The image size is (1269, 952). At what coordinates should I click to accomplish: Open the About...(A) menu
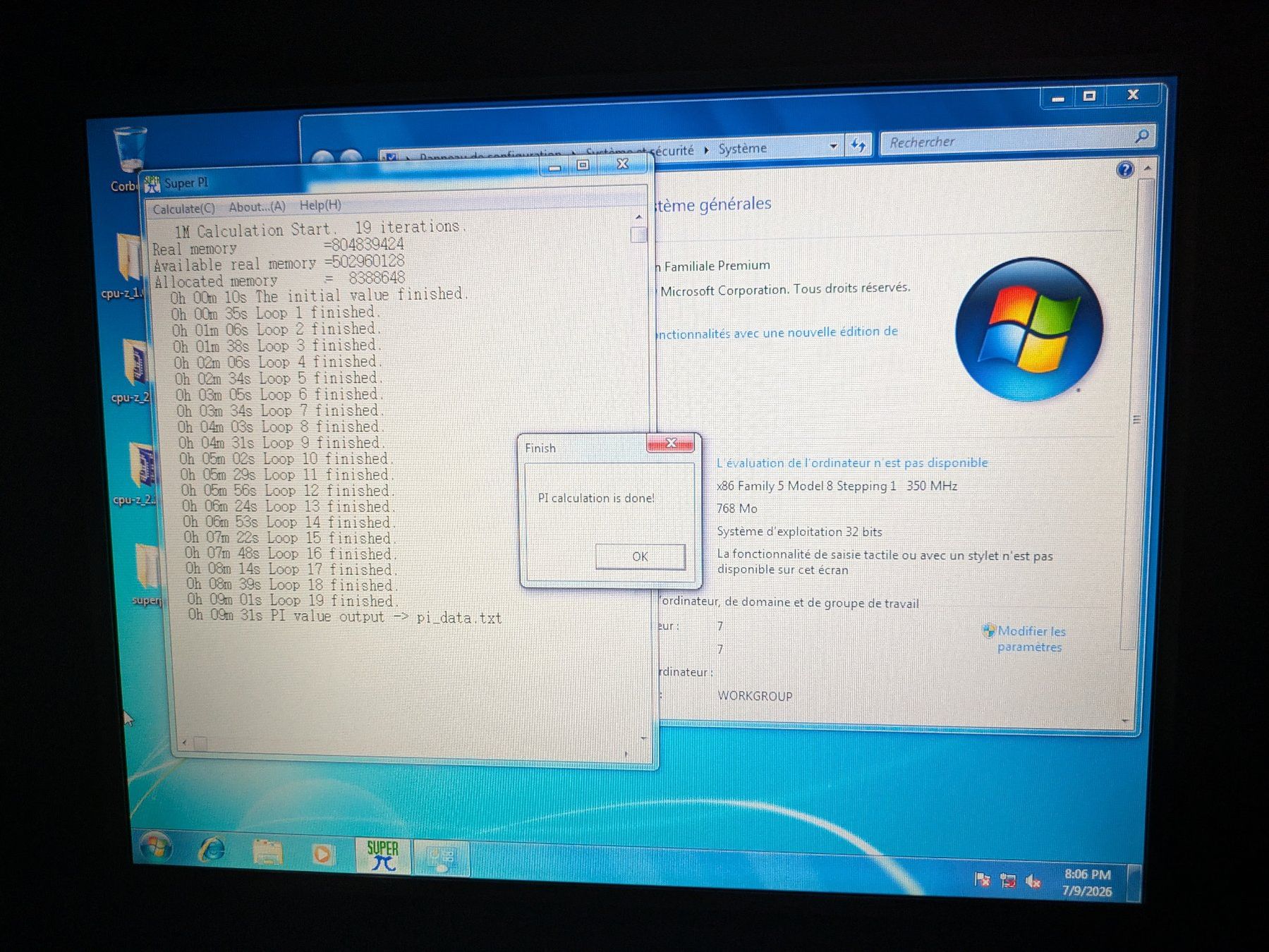click(x=257, y=207)
